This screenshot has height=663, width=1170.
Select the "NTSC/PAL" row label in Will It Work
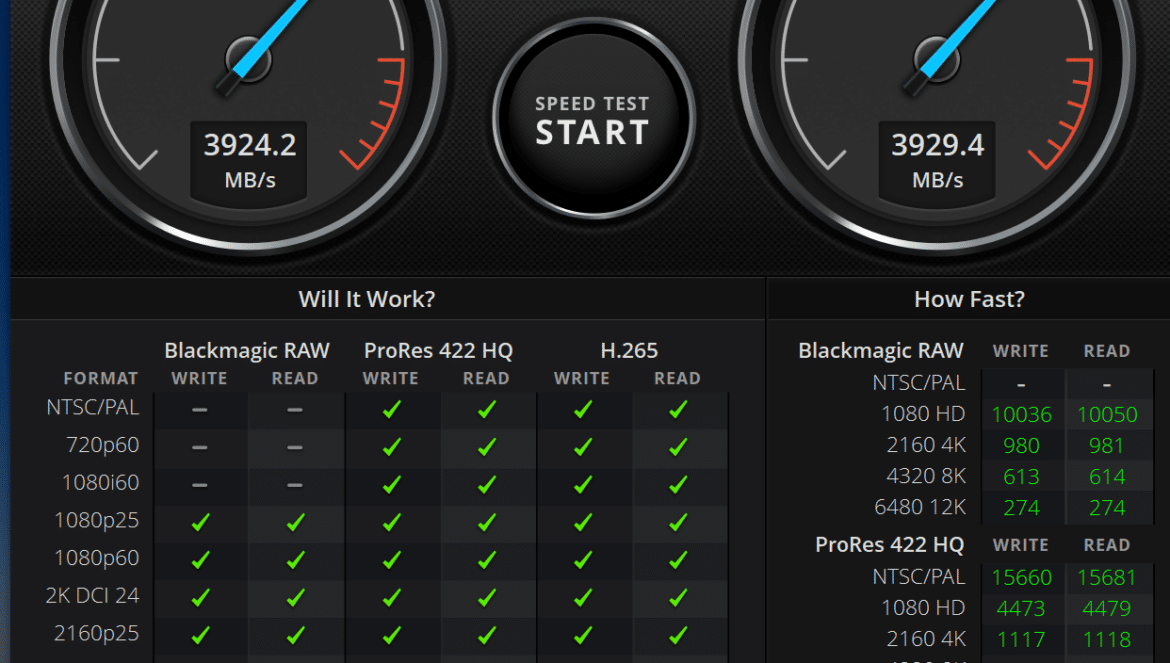[x=93, y=407]
